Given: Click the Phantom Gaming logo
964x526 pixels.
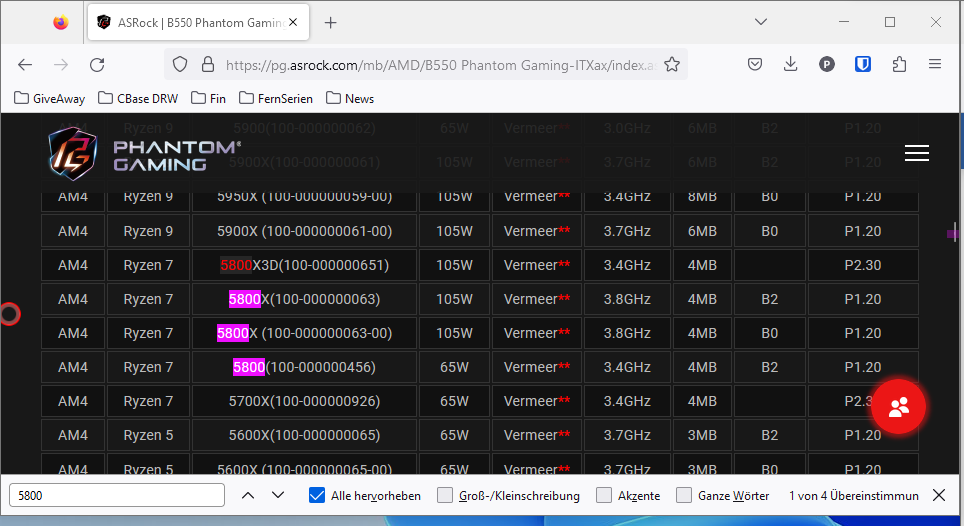Looking at the screenshot, I should (x=144, y=154).
